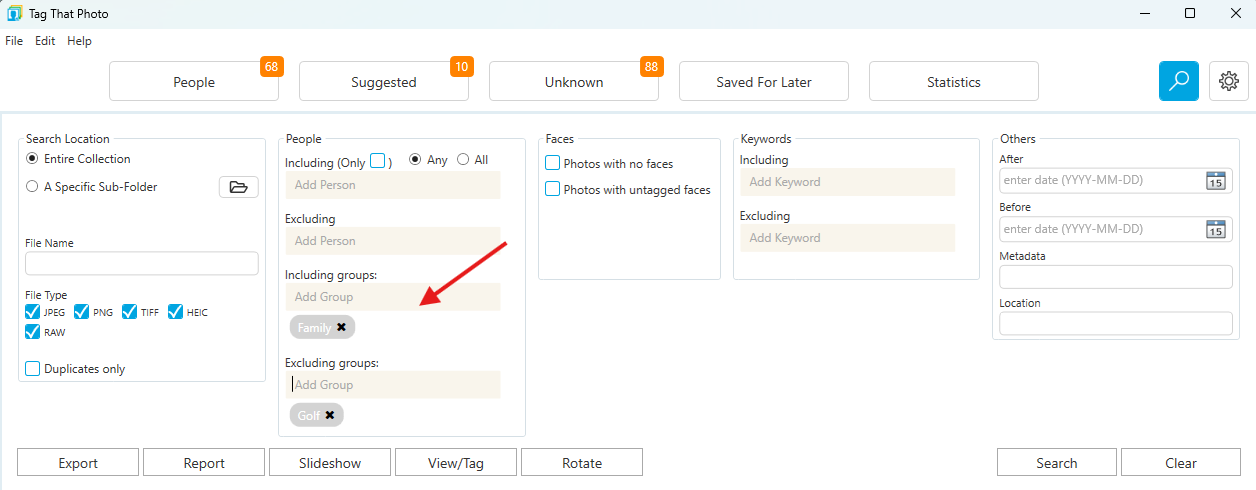Screen dimensions: 1256x490
Task: Remove the Golf group tag
Action: [x=329, y=415]
